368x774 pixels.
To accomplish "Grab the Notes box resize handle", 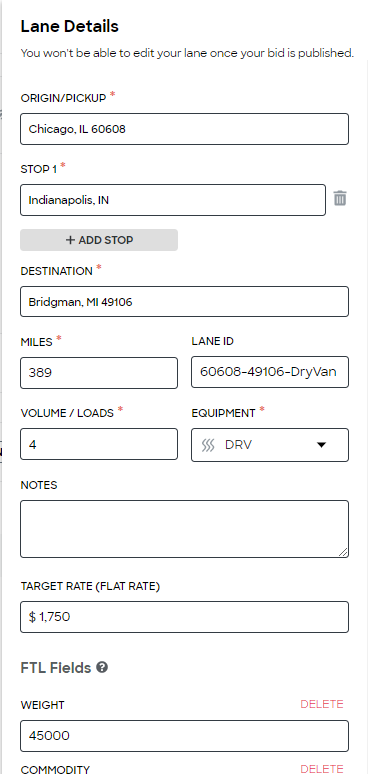I will [343, 552].
